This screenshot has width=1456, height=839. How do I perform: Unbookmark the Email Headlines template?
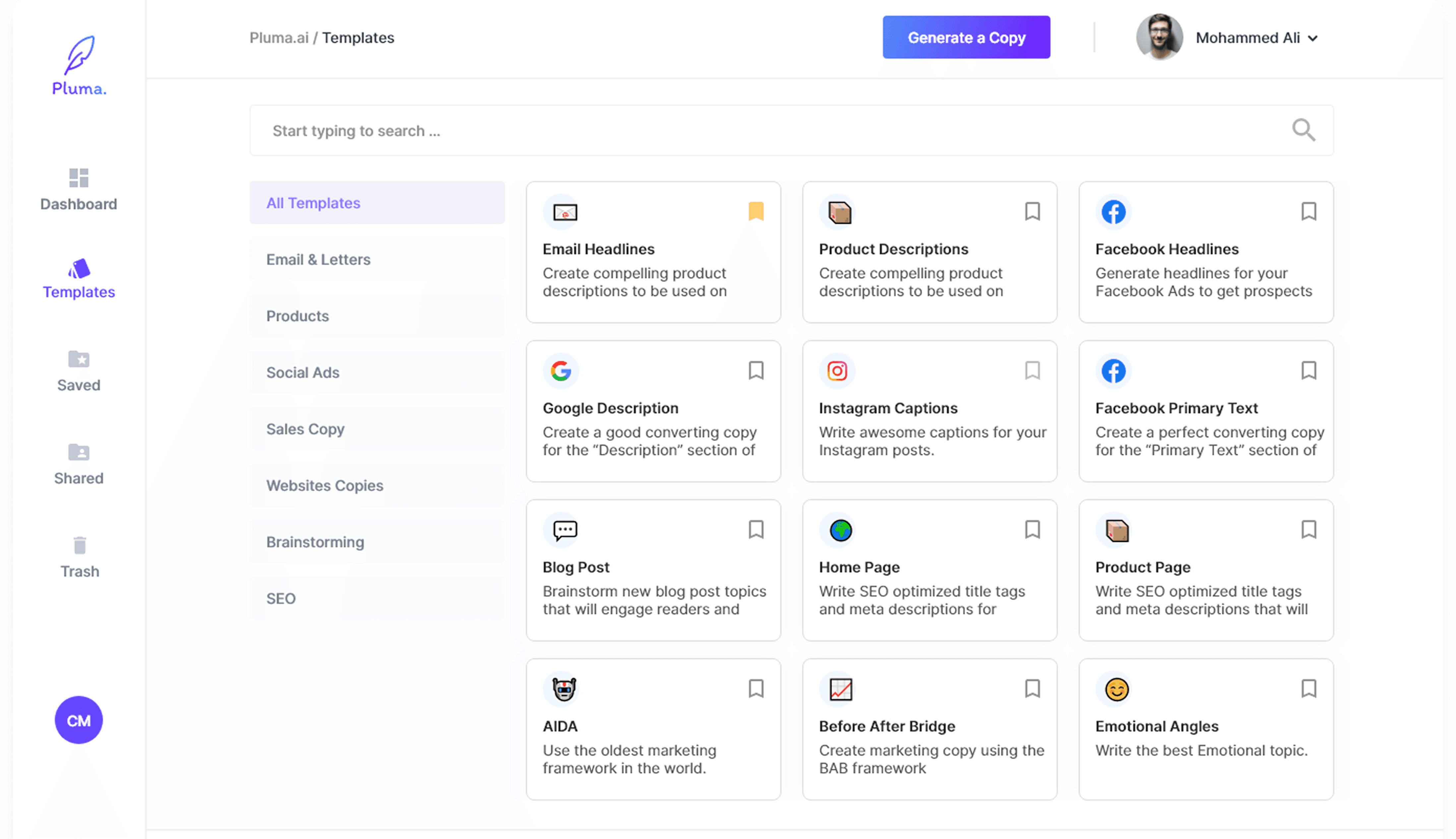click(x=756, y=211)
